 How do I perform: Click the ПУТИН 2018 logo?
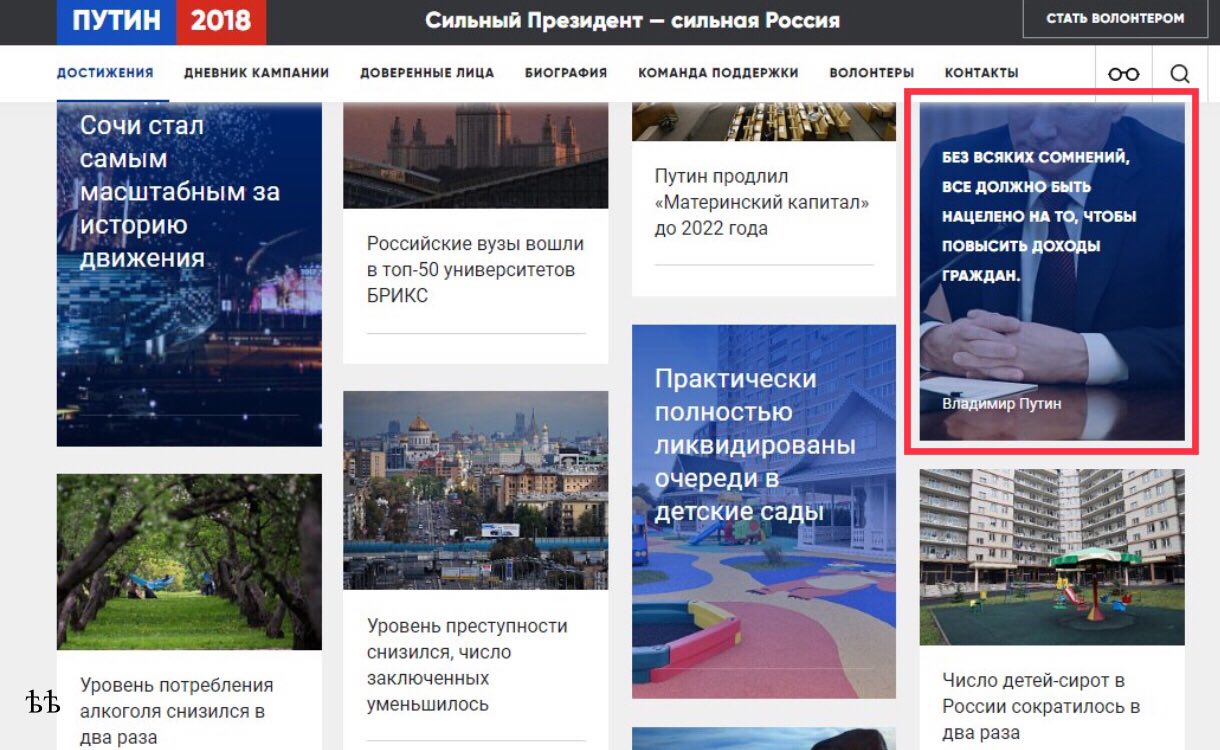(x=161, y=22)
